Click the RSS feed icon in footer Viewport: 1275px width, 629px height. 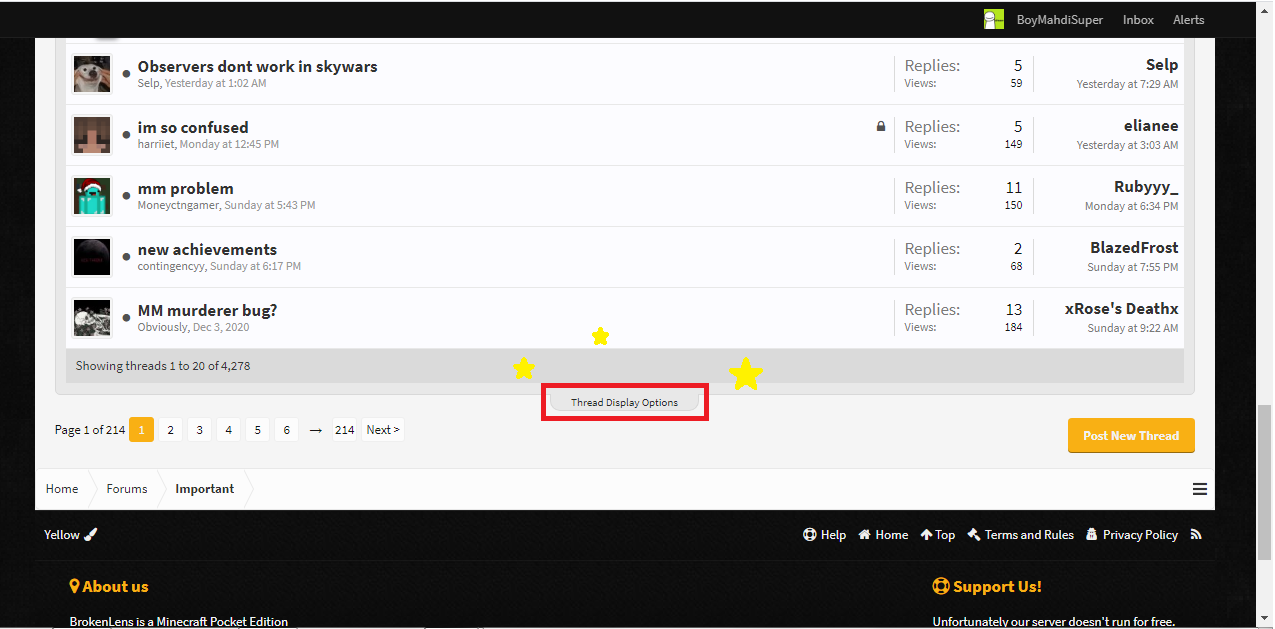tap(1196, 535)
